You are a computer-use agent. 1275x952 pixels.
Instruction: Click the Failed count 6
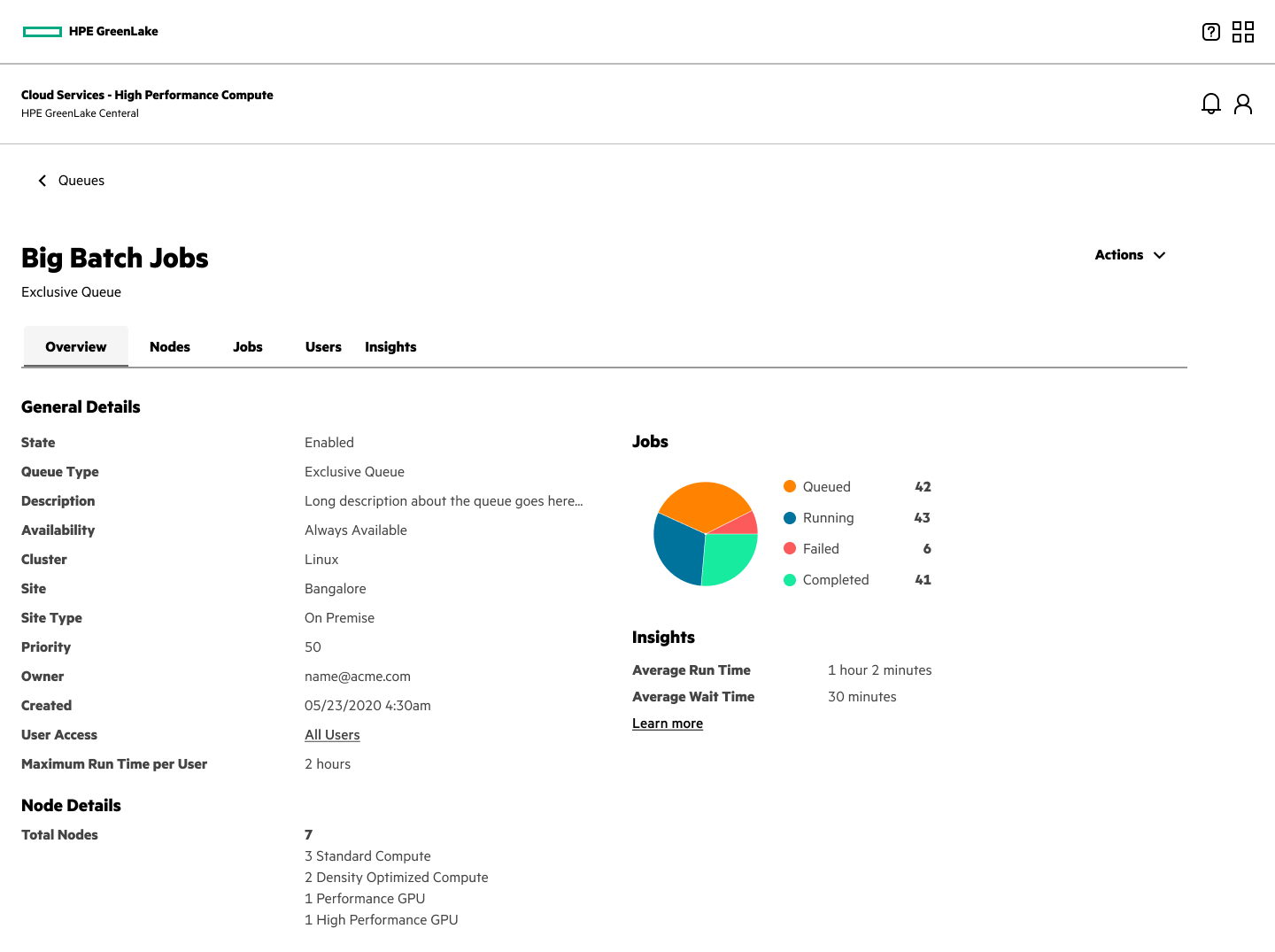point(927,549)
